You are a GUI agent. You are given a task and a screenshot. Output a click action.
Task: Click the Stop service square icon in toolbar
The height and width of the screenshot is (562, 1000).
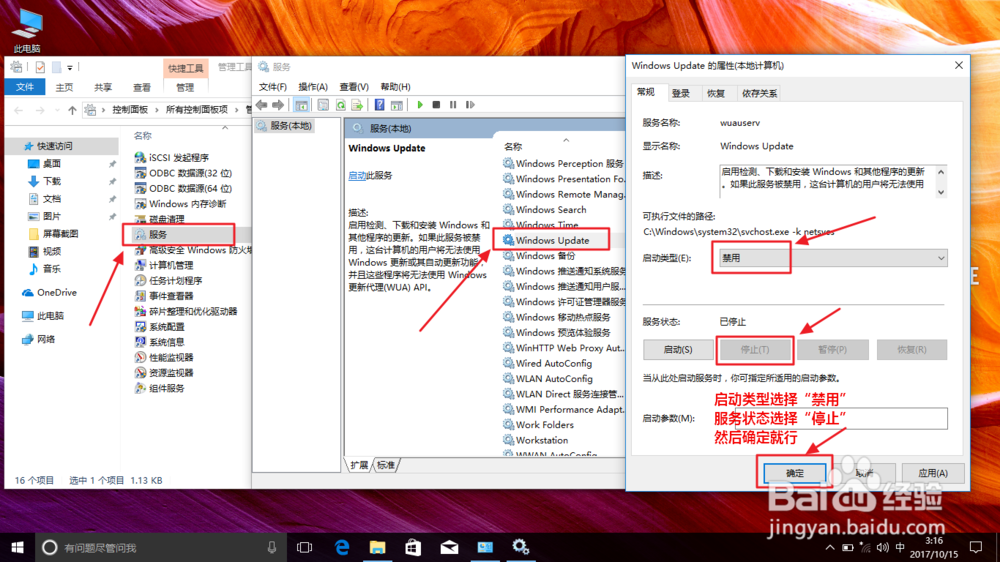(x=436, y=105)
